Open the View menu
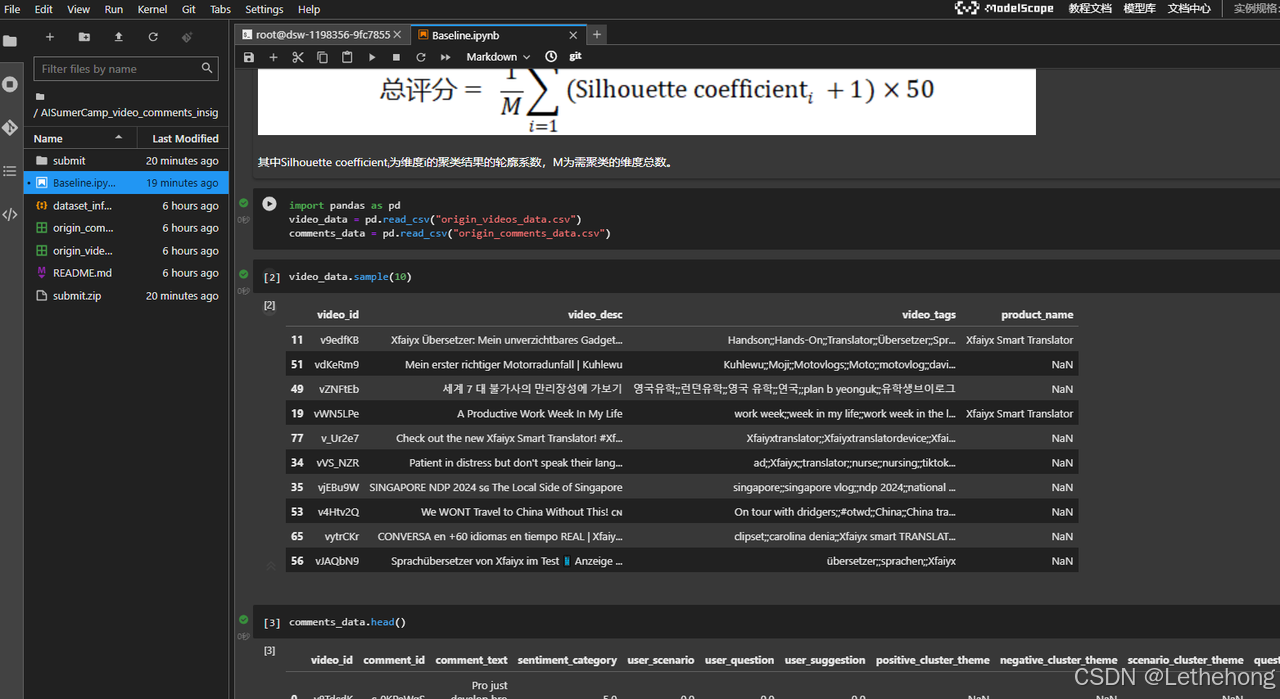This screenshot has width=1280, height=699. pos(79,9)
